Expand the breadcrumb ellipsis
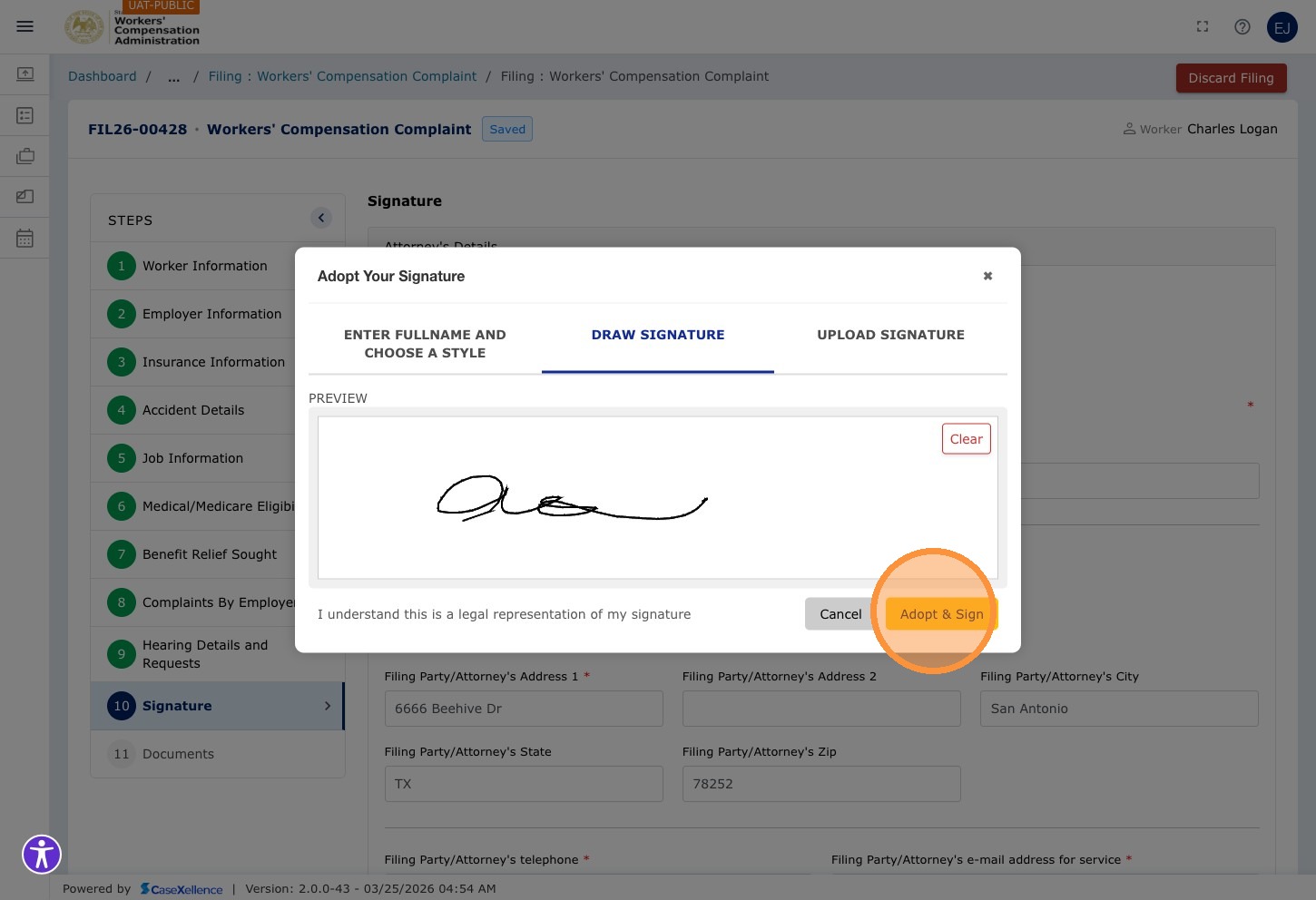 [173, 76]
